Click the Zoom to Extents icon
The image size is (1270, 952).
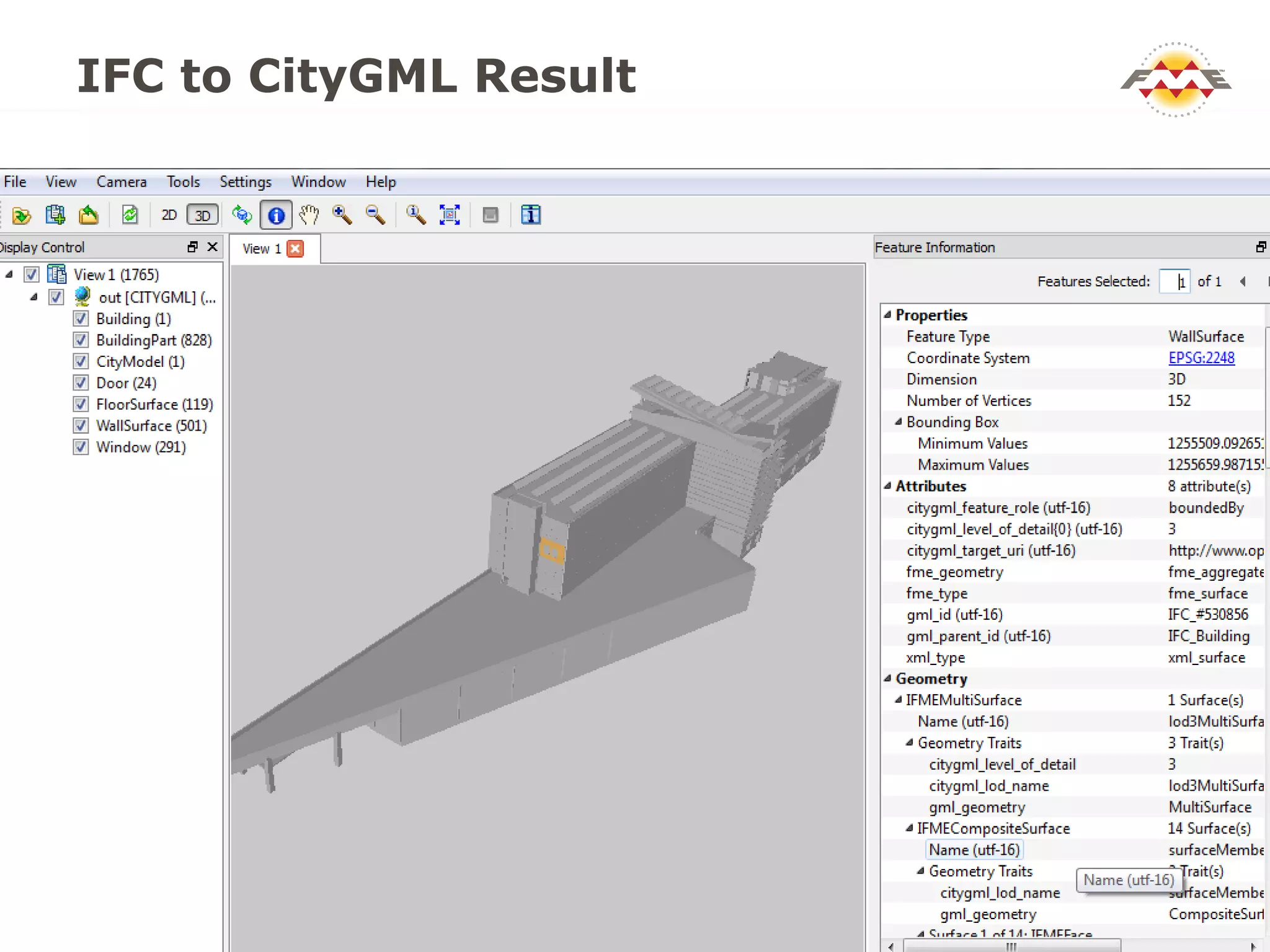click(x=450, y=215)
